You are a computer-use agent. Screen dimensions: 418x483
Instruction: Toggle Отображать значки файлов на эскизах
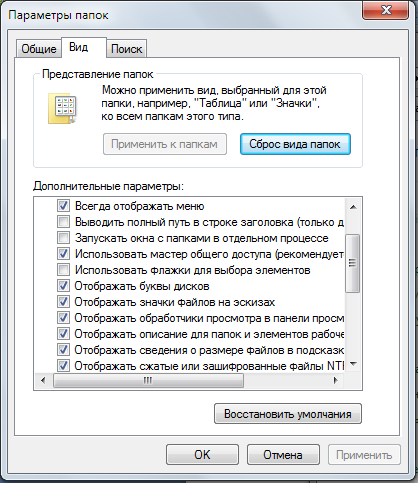click(x=63, y=302)
